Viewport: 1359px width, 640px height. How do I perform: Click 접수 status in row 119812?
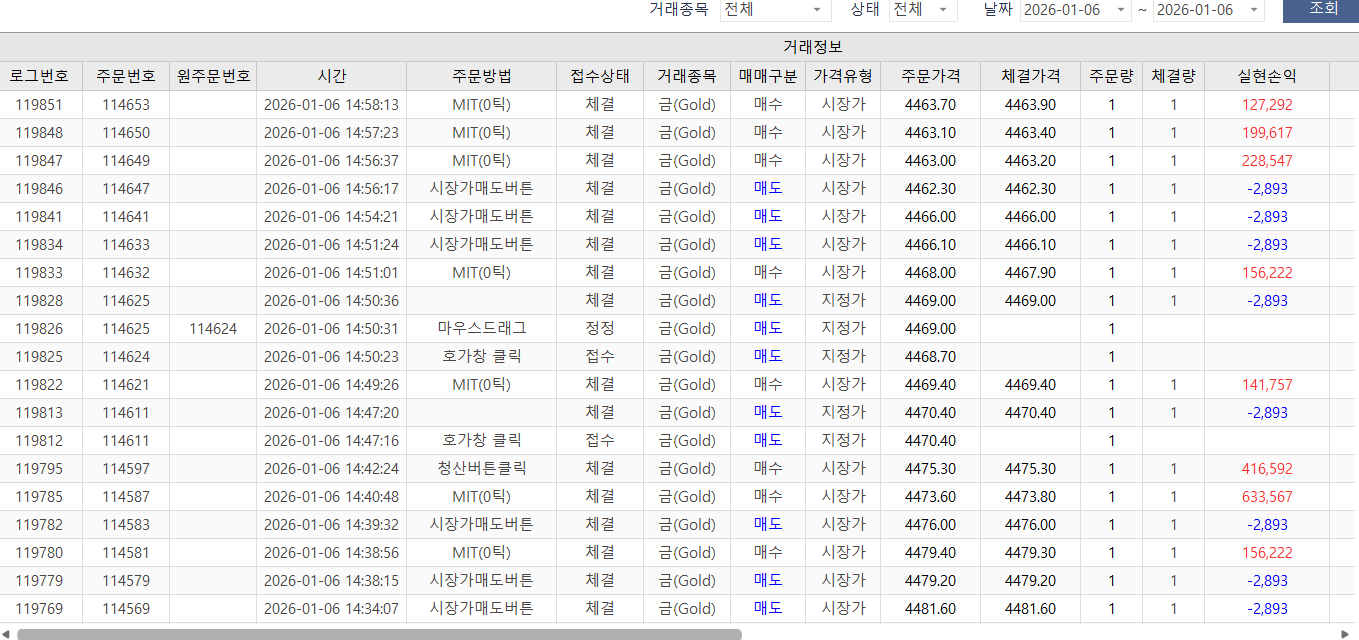600,441
